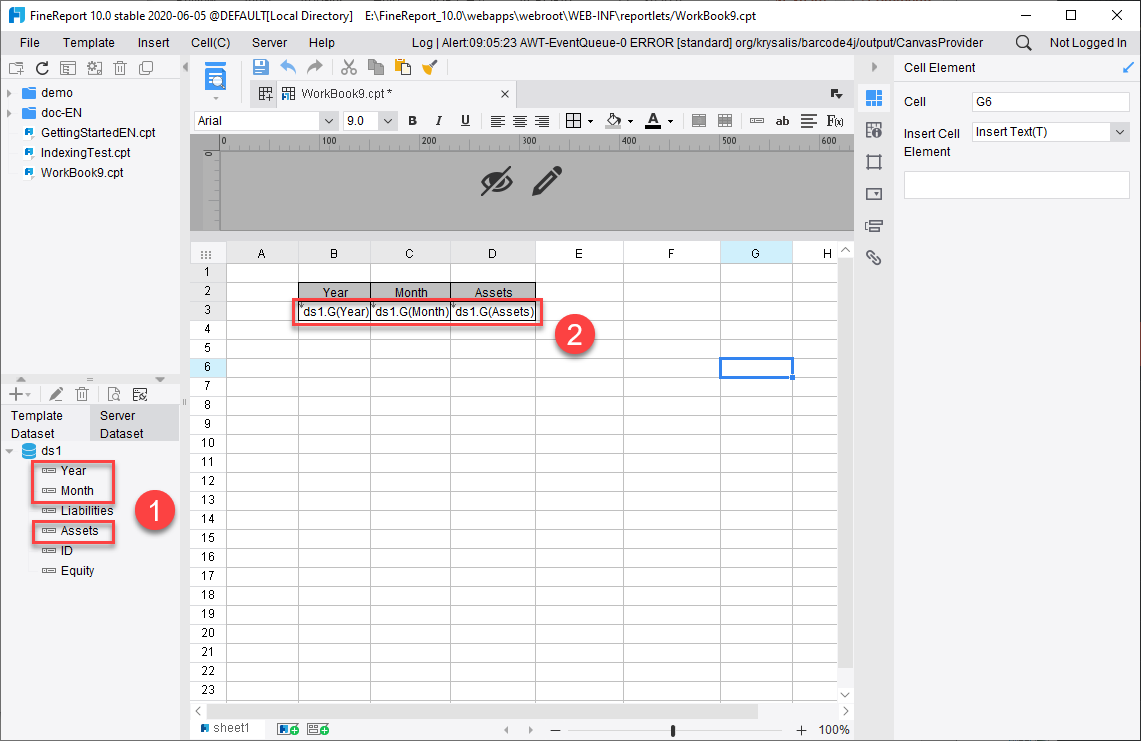This screenshot has width=1141, height=741.
Task: Edit the selected dataset with pencil icon
Action: tap(56, 395)
